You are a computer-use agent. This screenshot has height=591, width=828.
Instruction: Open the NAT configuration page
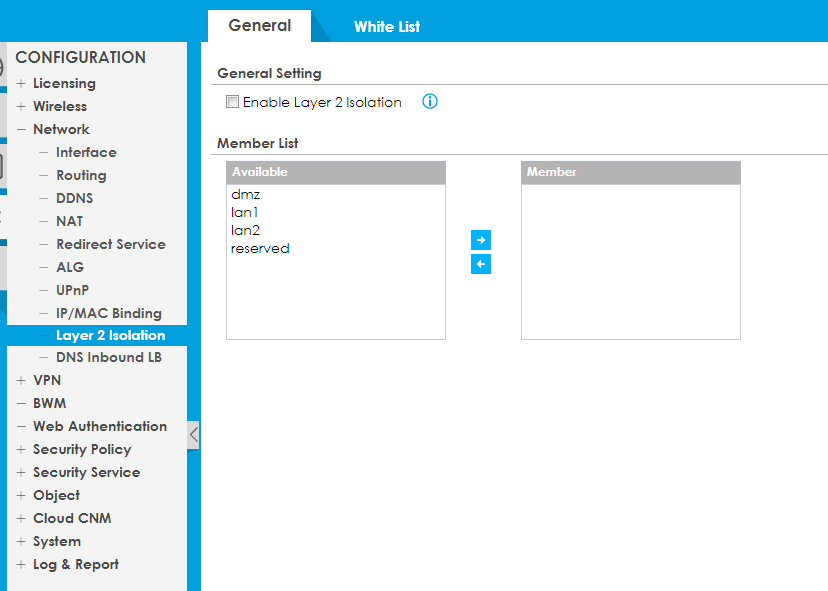(69, 221)
